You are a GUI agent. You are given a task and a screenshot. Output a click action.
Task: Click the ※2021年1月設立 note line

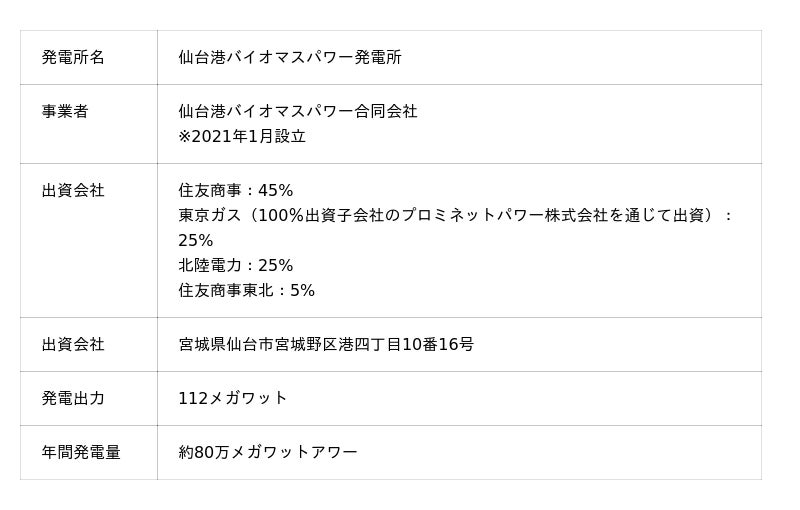pos(242,137)
